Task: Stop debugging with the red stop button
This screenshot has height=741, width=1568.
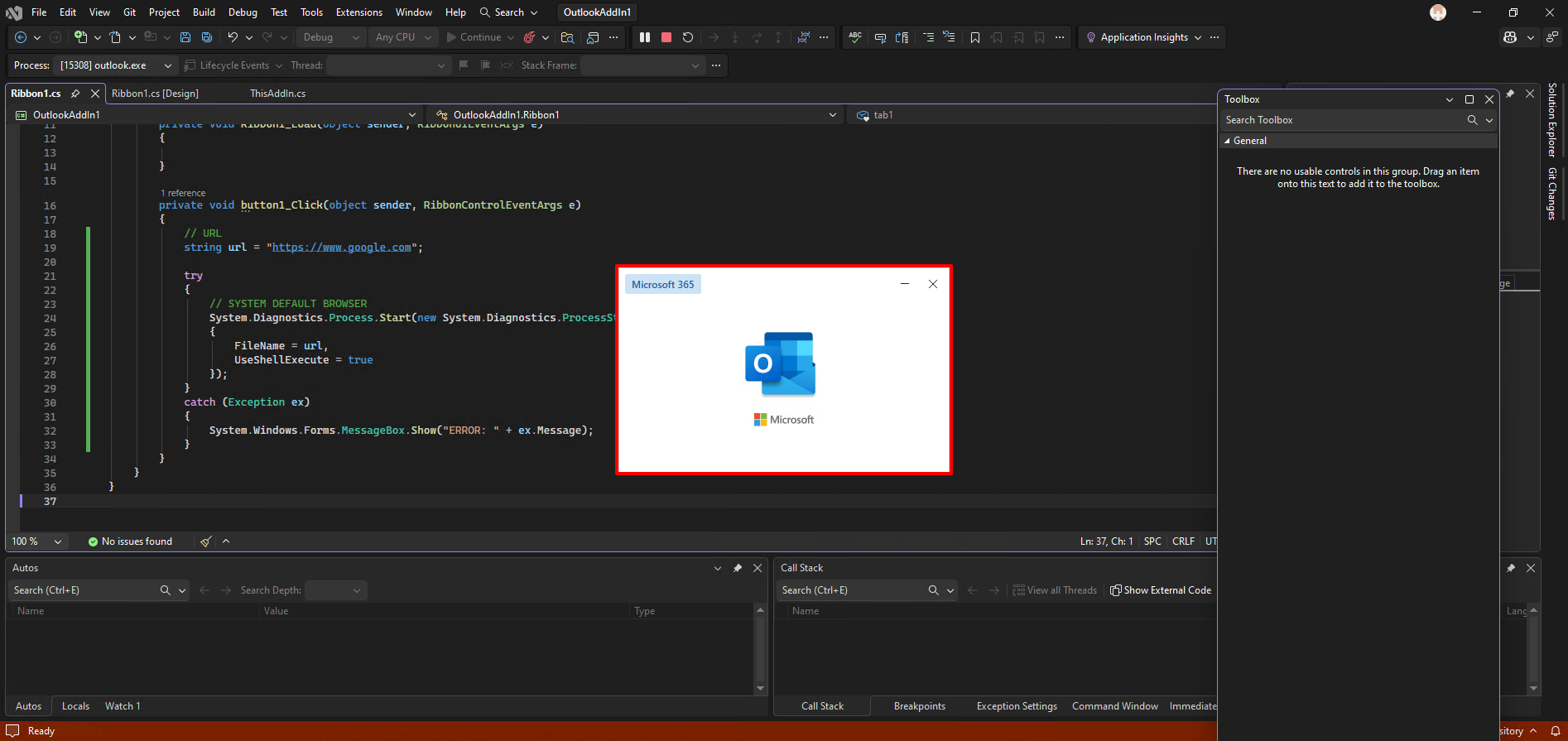Action: (666, 37)
